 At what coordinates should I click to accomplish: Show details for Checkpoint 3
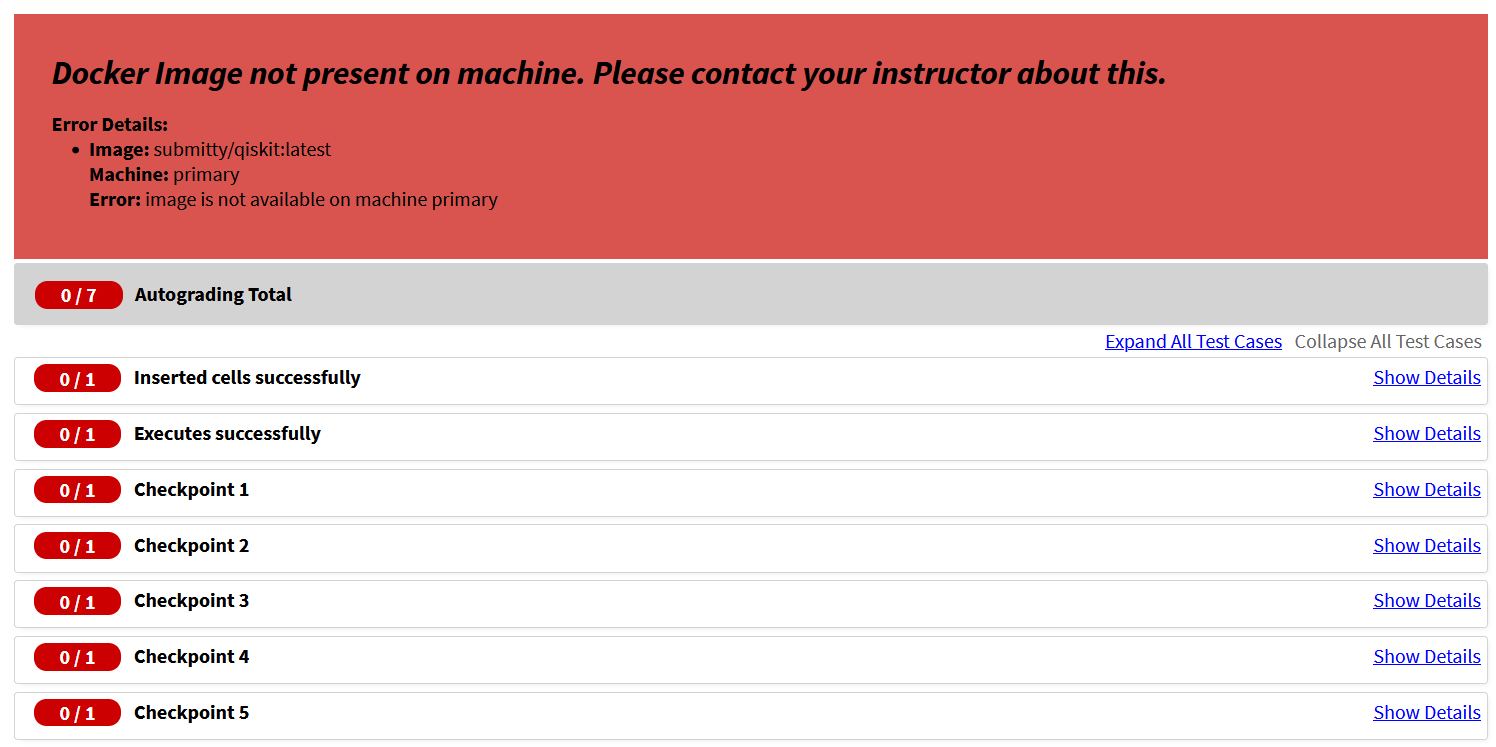(1427, 601)
